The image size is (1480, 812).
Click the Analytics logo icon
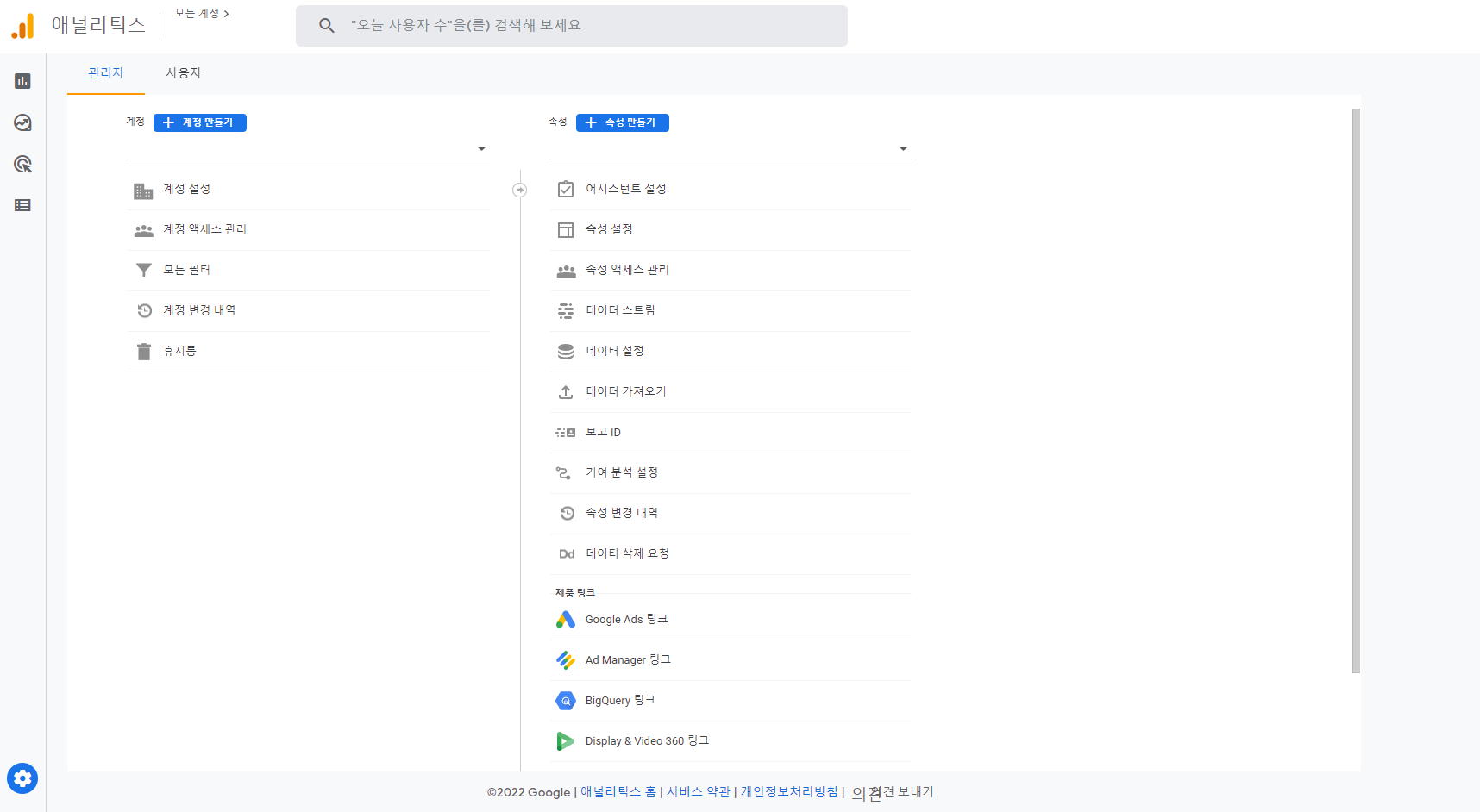click(22, 26)
